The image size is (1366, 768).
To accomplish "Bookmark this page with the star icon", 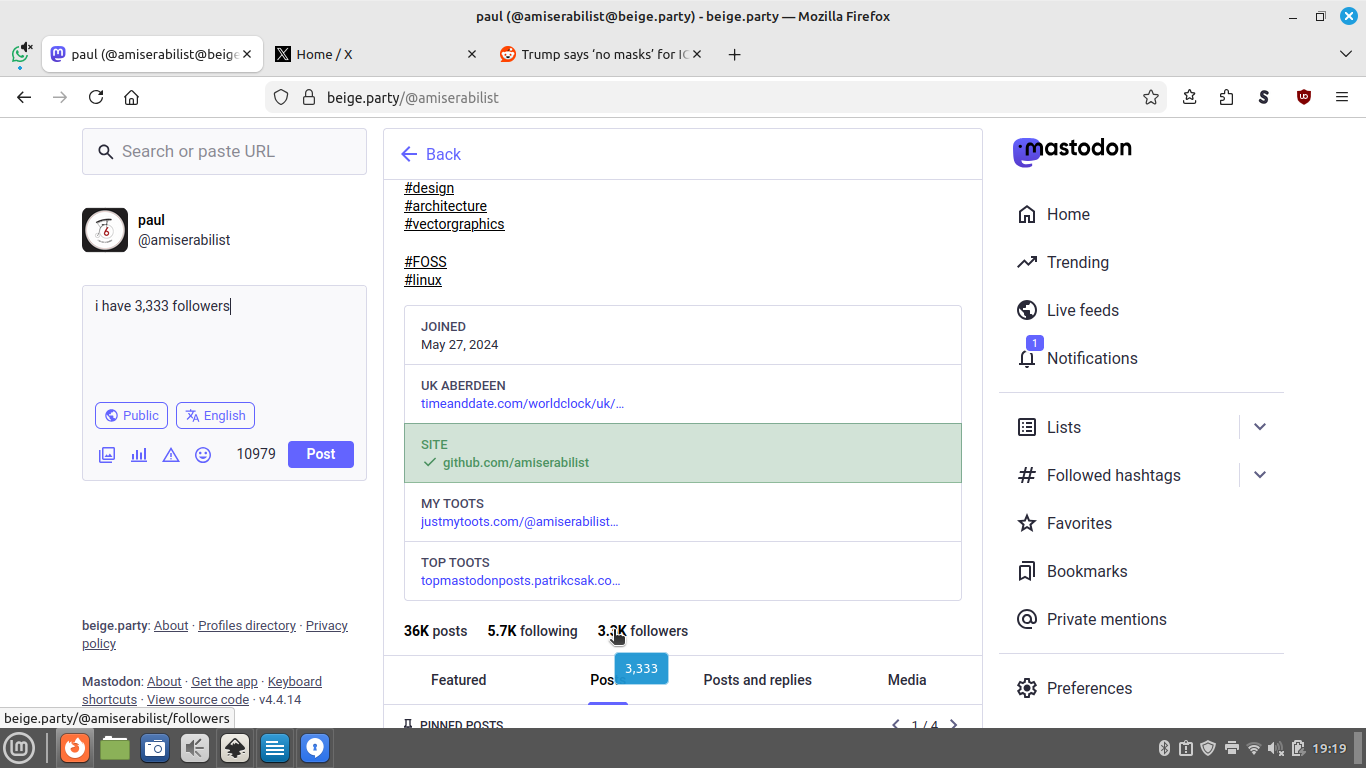I will click(x=1151, y=97).
